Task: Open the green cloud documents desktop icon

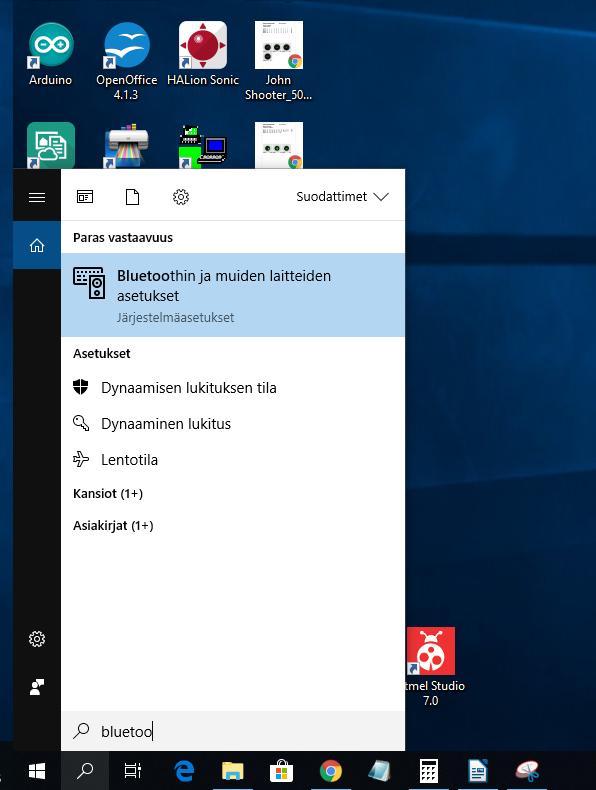Action: pos(51,145)
